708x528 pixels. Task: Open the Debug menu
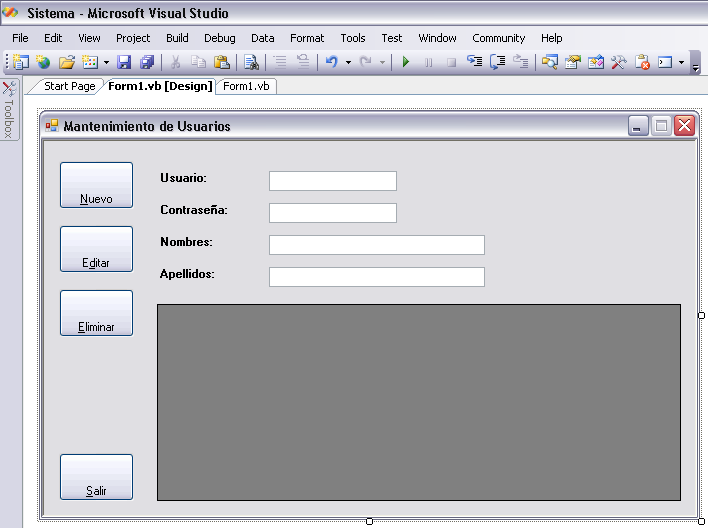[x=219, y=38]
